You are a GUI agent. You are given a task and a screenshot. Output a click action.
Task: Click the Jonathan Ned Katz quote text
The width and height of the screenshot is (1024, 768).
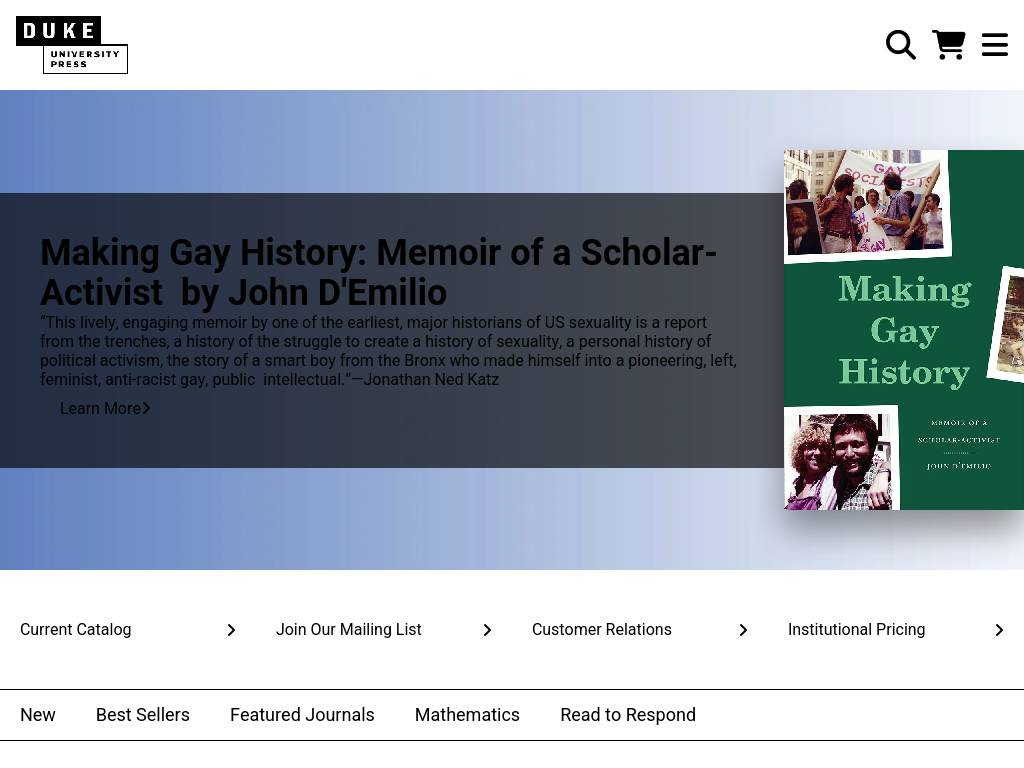click(389, 351)
